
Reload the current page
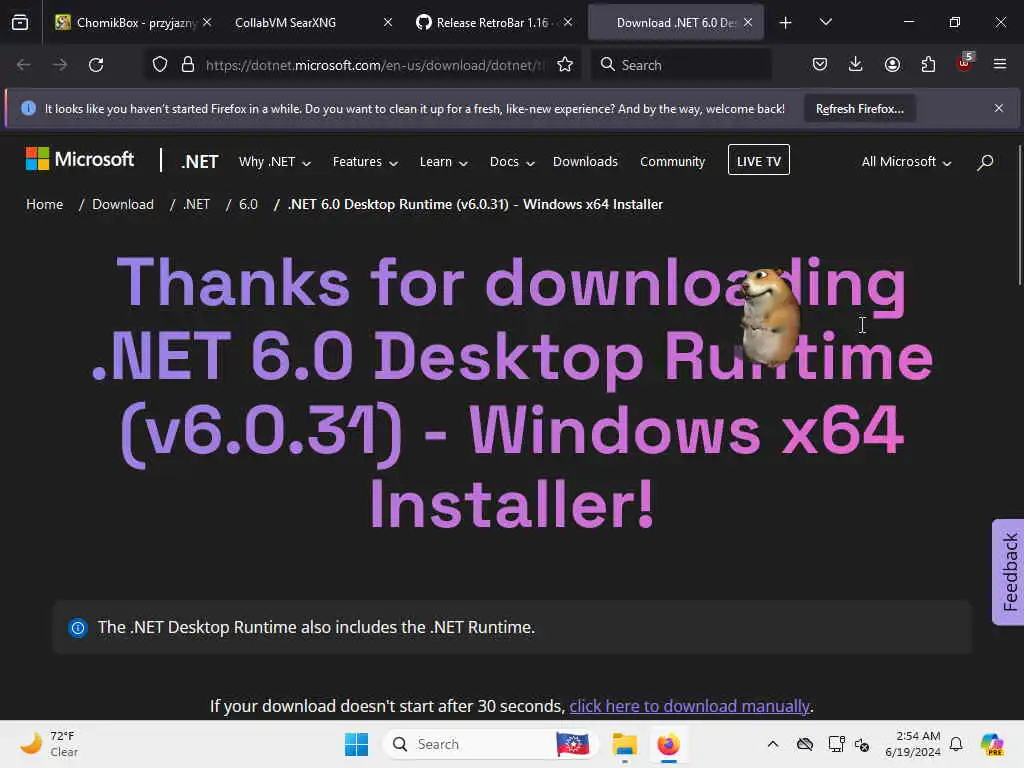click(x=96, y=65)
